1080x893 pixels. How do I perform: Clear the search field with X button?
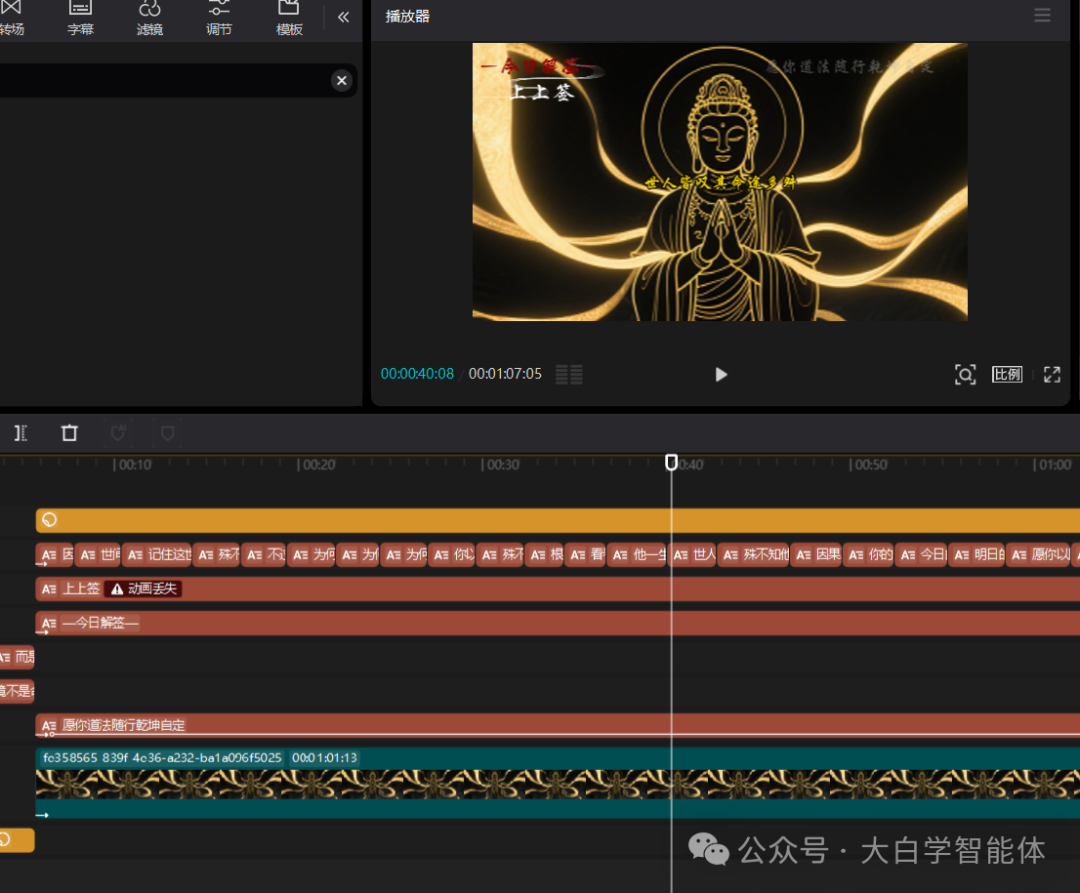(x=342, y=81)
